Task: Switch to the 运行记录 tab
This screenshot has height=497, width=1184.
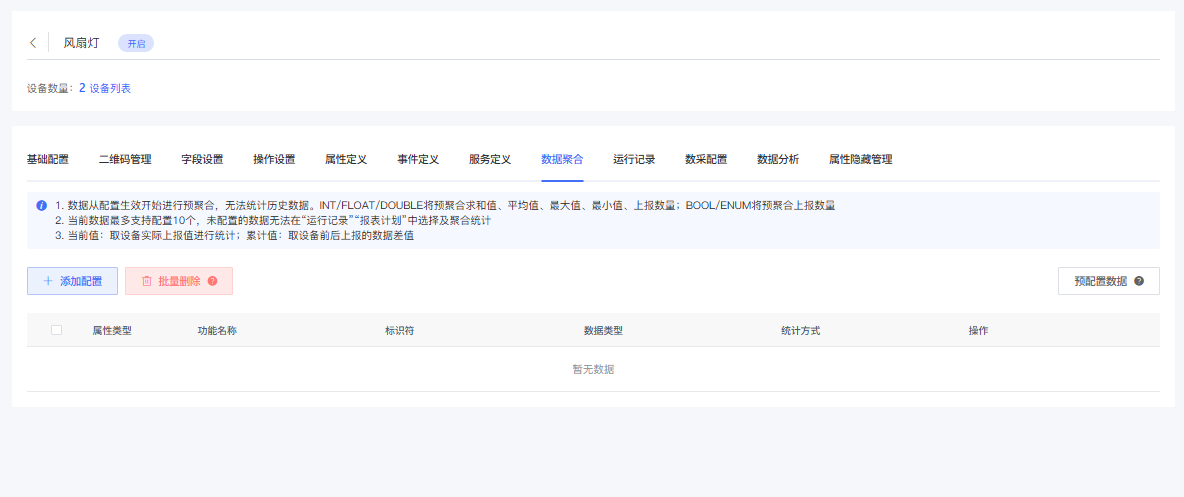Action: (634, 159)
